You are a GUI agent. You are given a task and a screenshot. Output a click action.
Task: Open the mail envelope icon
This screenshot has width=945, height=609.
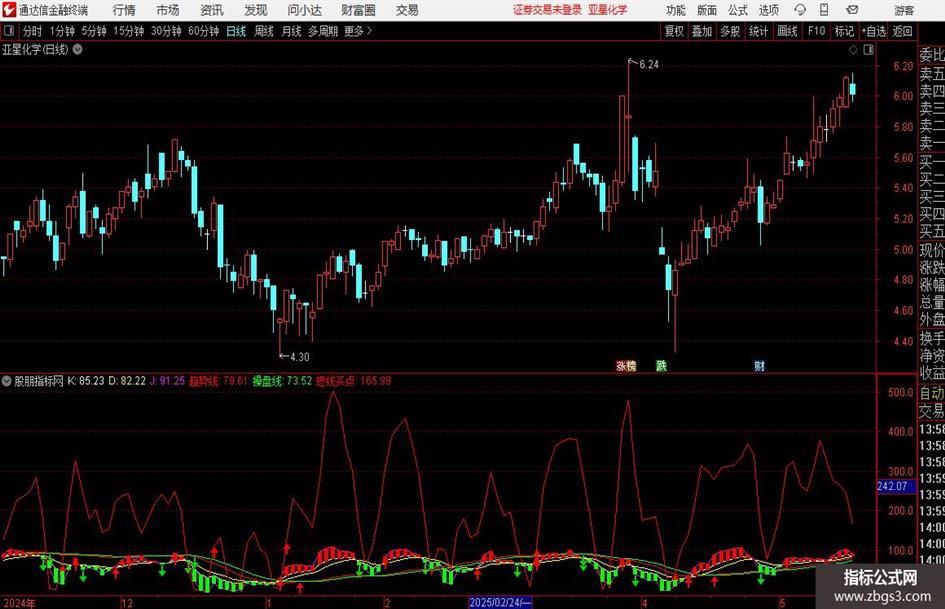(852, 10)
